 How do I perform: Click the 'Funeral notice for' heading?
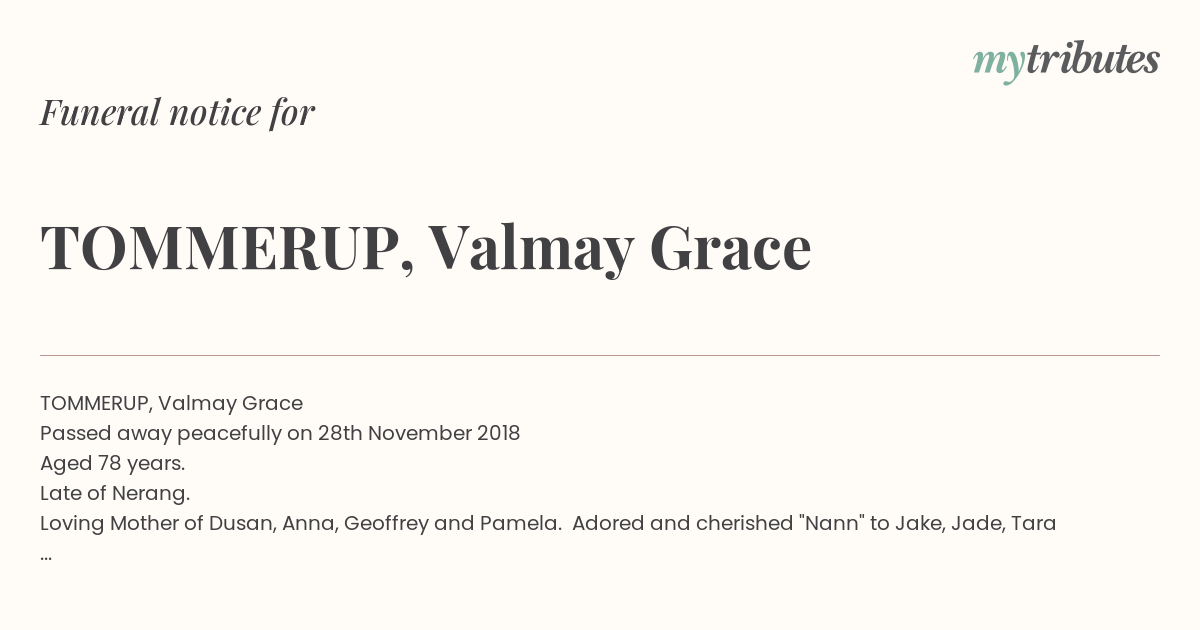[x=177, y=112]
